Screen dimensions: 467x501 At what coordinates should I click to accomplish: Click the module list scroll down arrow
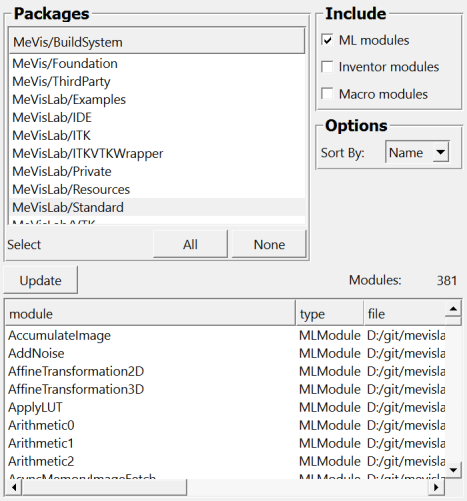(453, 470)
